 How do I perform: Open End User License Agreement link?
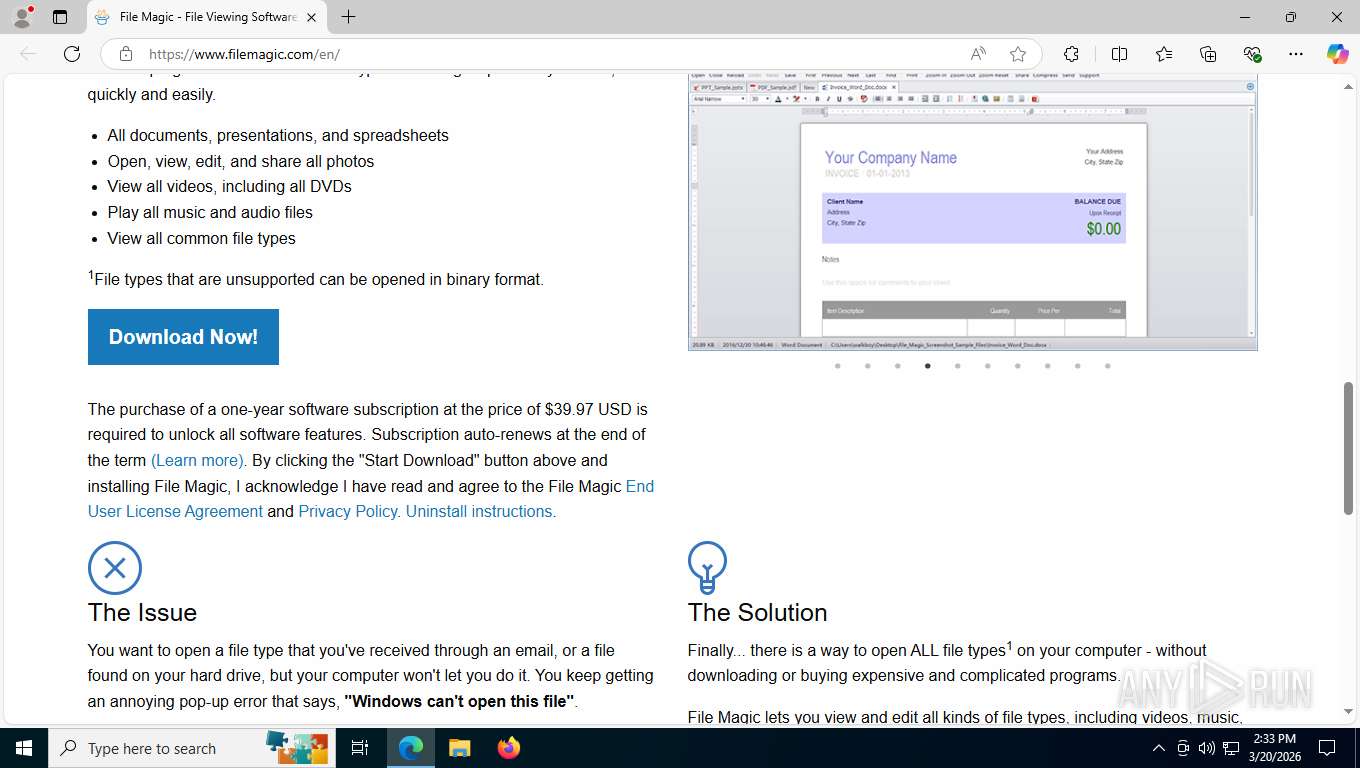[x=371, y=499]
